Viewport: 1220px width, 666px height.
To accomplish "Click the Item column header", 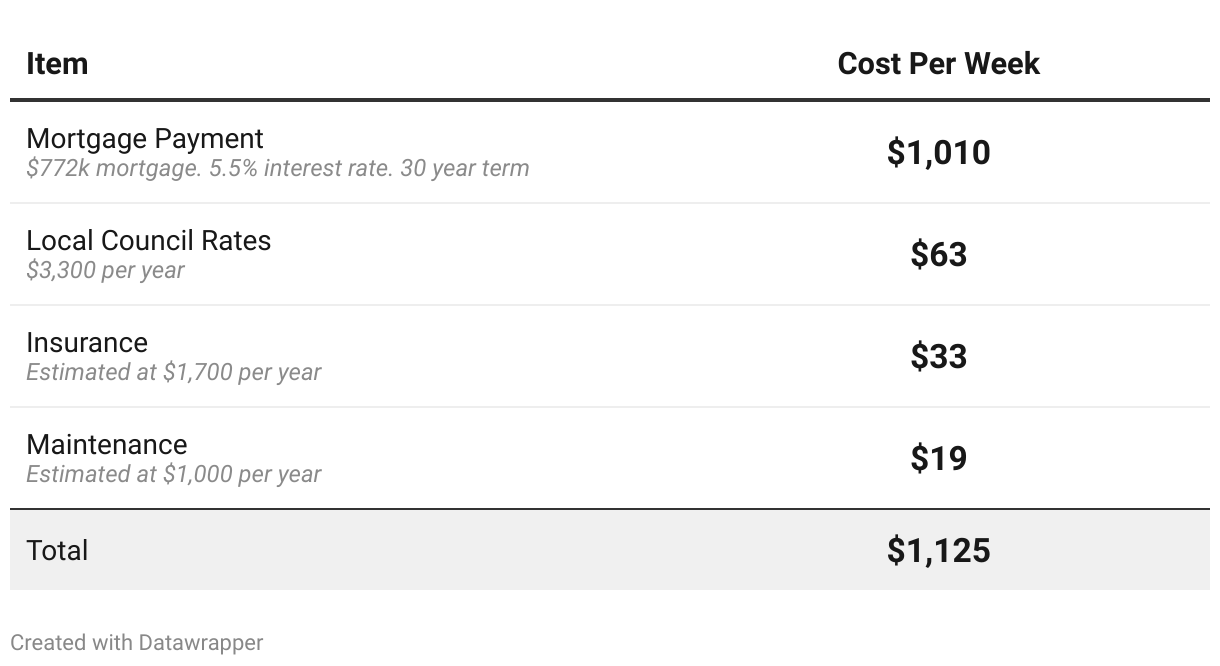I will [x=57, y=64].
